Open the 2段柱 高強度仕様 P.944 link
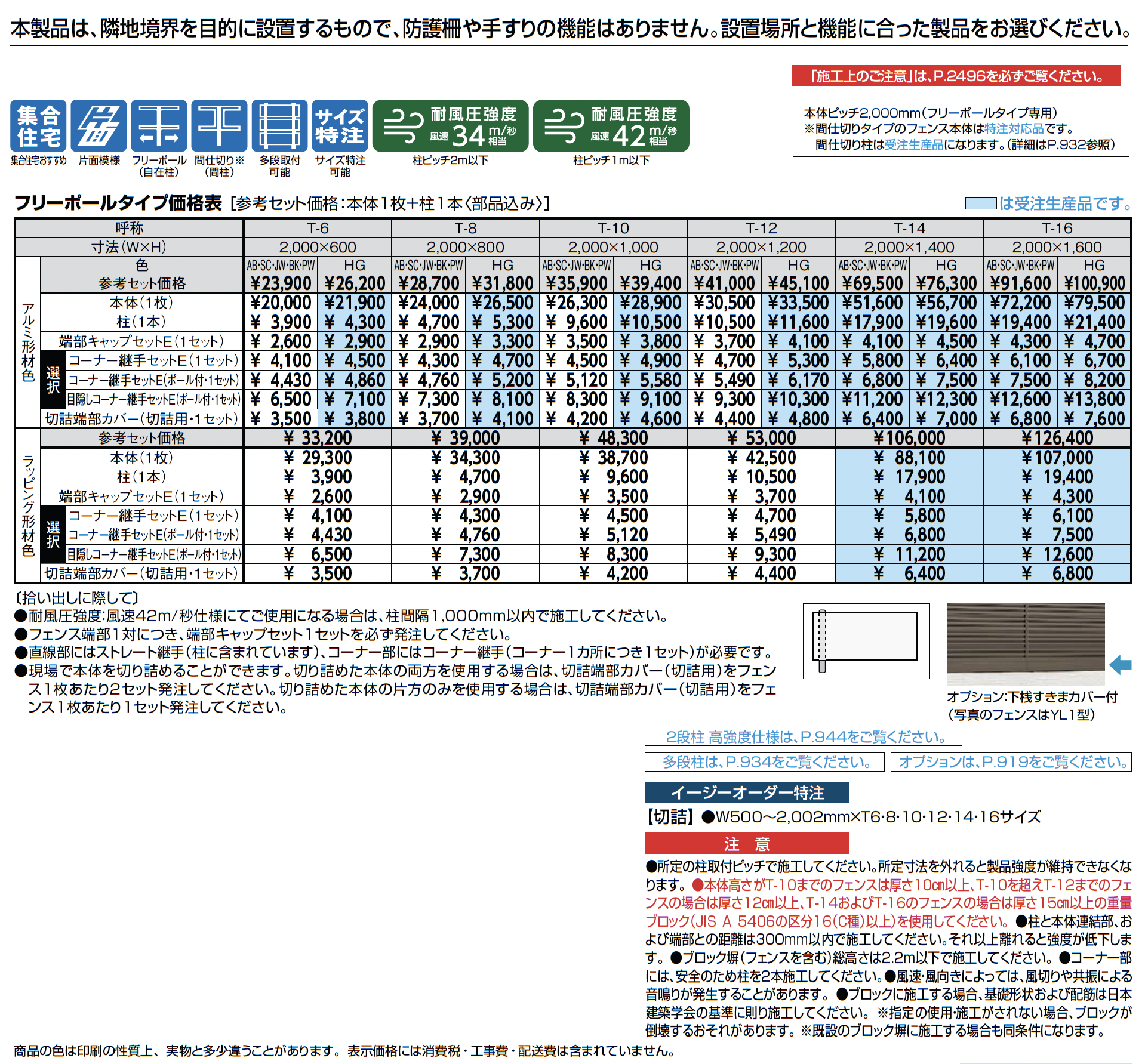Screen dimensions: 1145x1064 point(803,737)
